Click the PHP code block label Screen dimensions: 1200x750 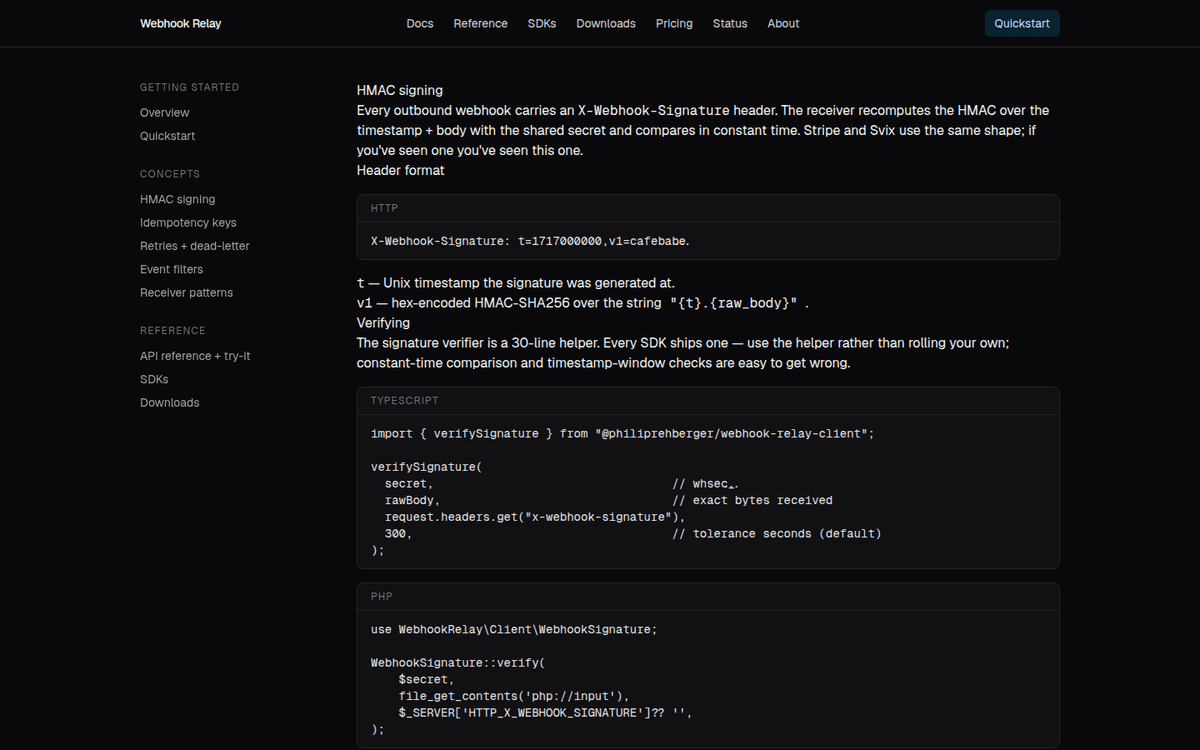[x=382, y=597]
